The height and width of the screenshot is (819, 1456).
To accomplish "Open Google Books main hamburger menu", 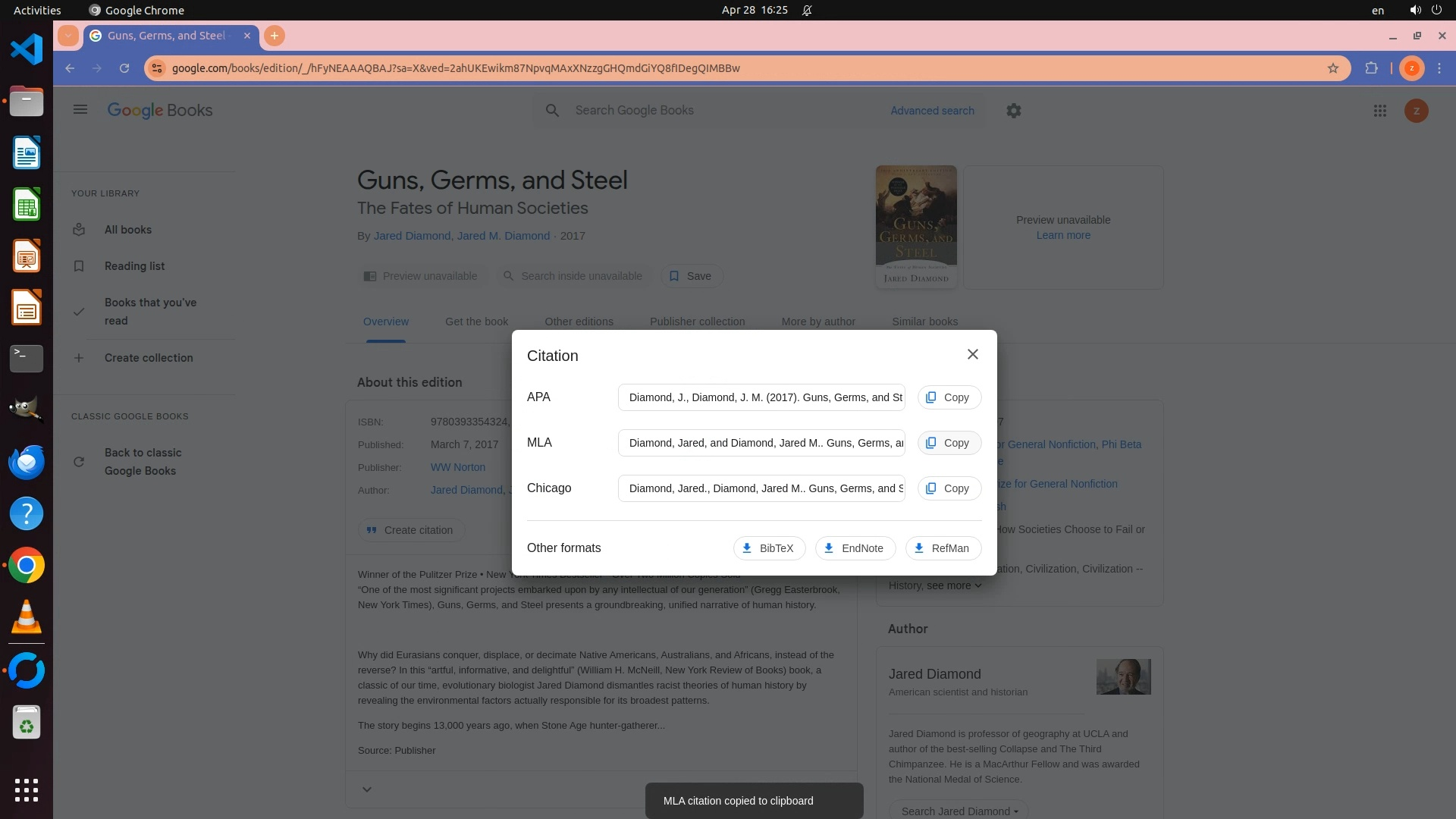I will 80,110.
